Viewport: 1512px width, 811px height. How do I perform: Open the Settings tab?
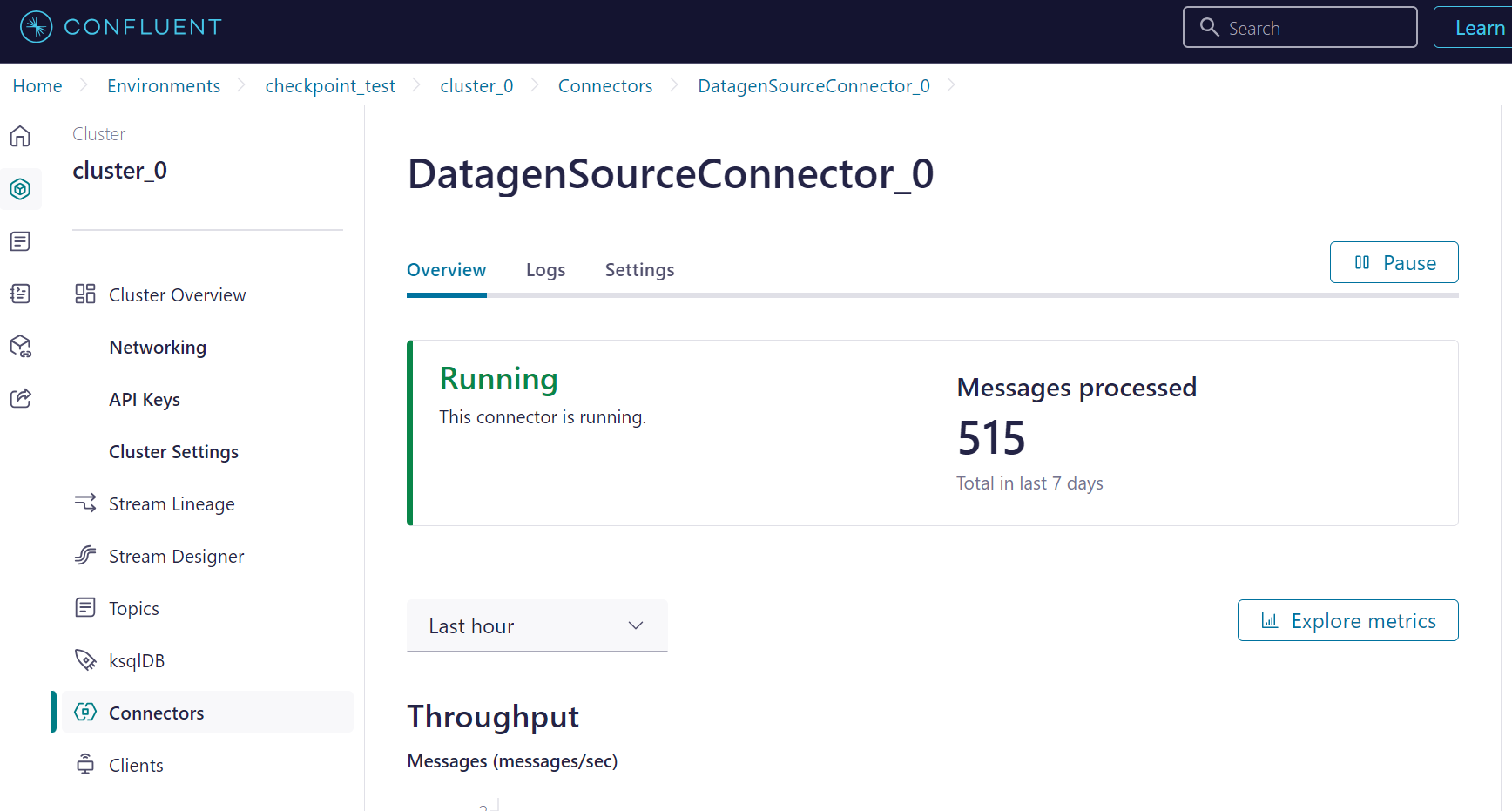tap(640, 270)
